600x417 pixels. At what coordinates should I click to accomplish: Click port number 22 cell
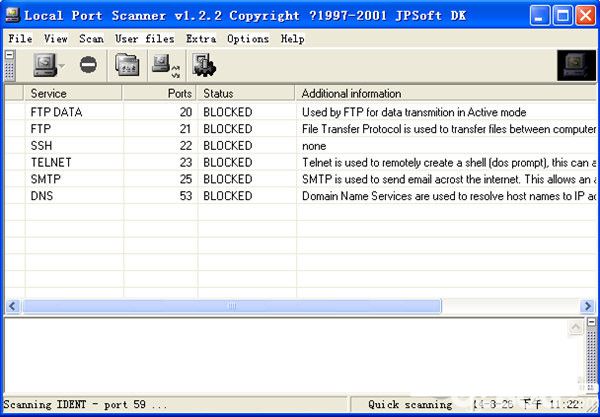pyautogui.click(x=186, y=146)
